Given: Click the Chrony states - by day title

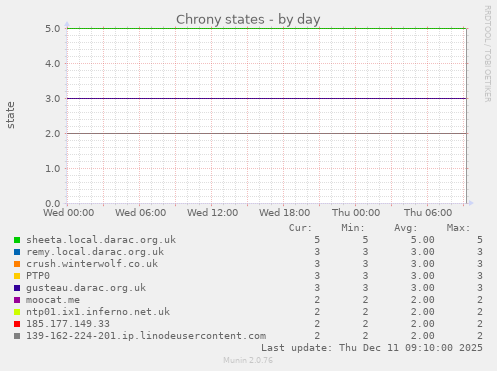Looking at the screenshot, I should 248,19.
